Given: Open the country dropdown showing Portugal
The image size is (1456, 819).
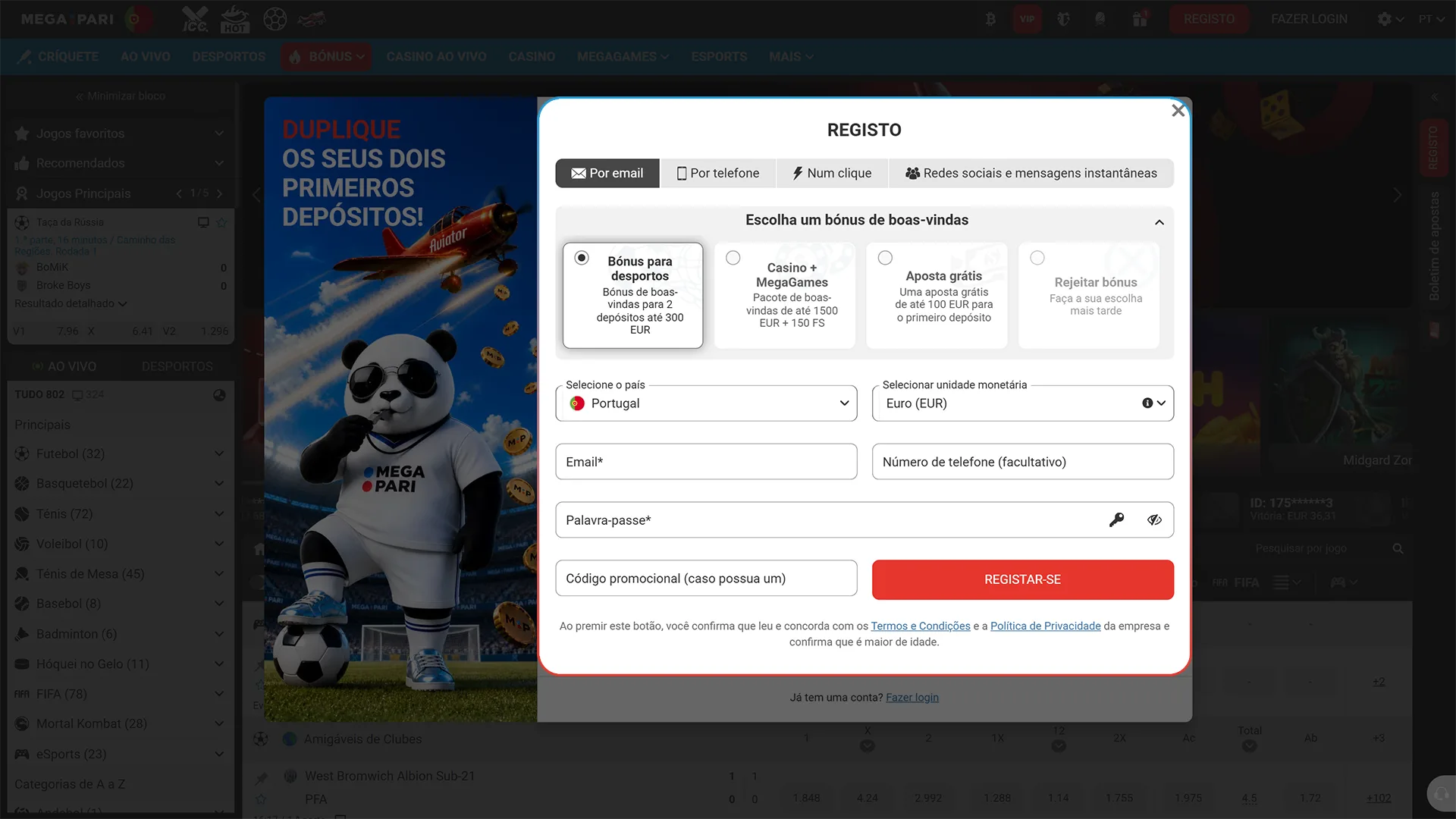Looking at the screenshot, I should tap(706, 403).
